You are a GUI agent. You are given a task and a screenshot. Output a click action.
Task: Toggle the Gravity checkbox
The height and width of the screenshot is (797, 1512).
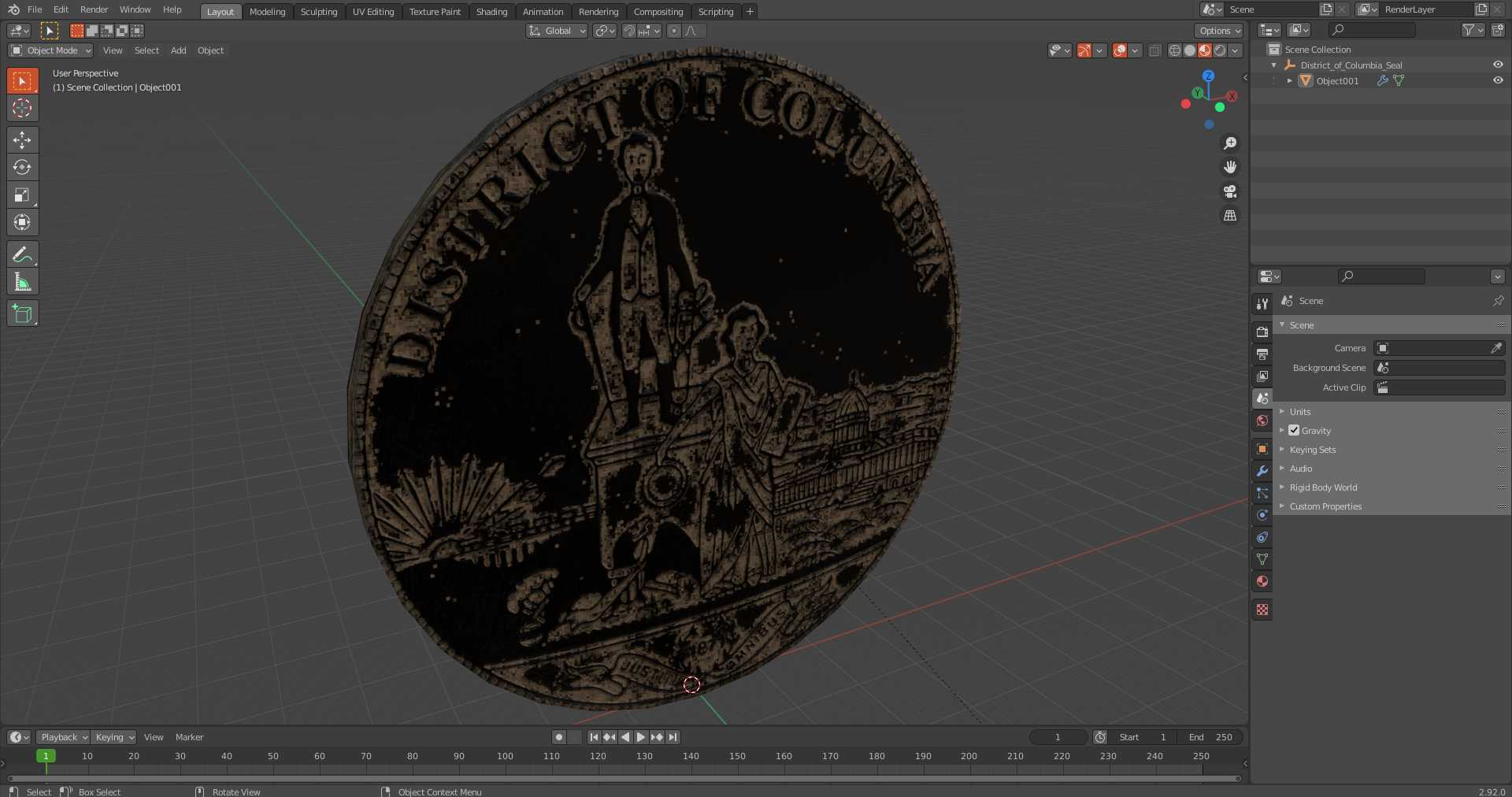pos(1294,431)
